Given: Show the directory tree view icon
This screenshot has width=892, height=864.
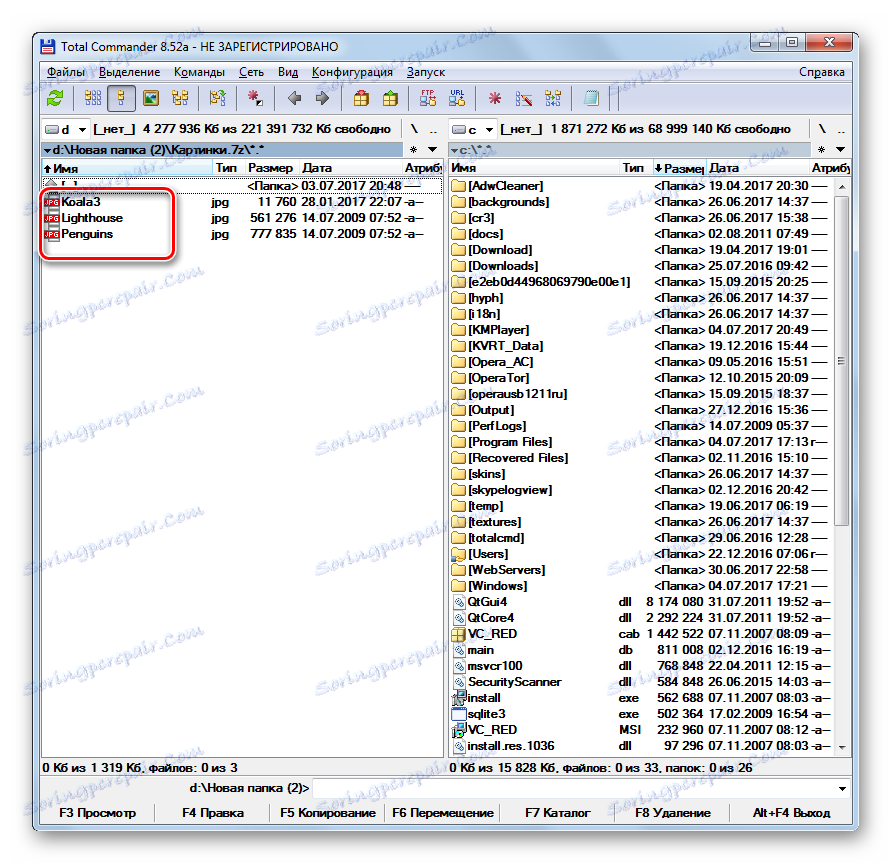Looking at the screenshot, I should click(x=180, y=98).
